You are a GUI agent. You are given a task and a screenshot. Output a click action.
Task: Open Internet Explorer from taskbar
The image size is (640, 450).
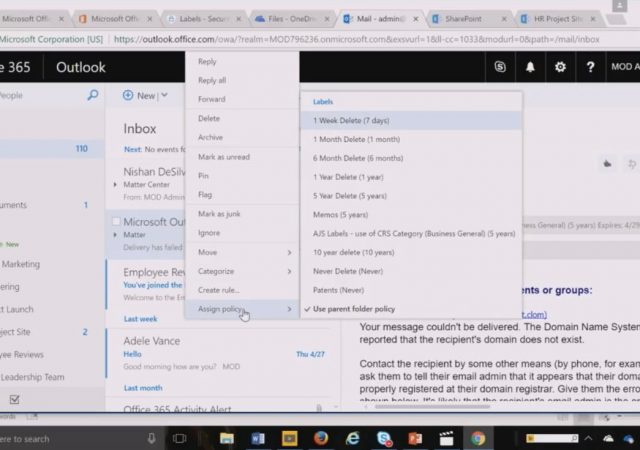point(352,439)
